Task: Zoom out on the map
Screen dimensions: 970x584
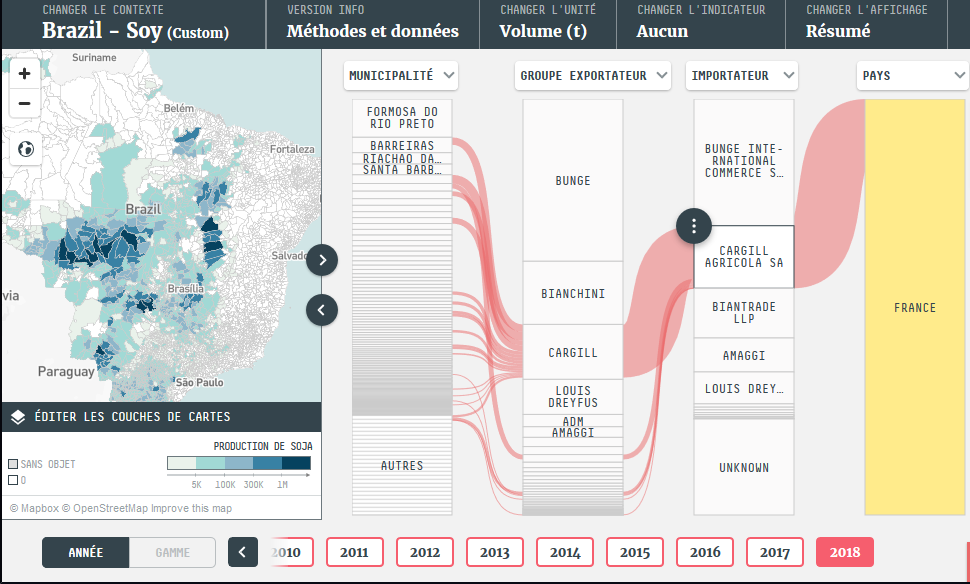Action: (x=25, y=103)
